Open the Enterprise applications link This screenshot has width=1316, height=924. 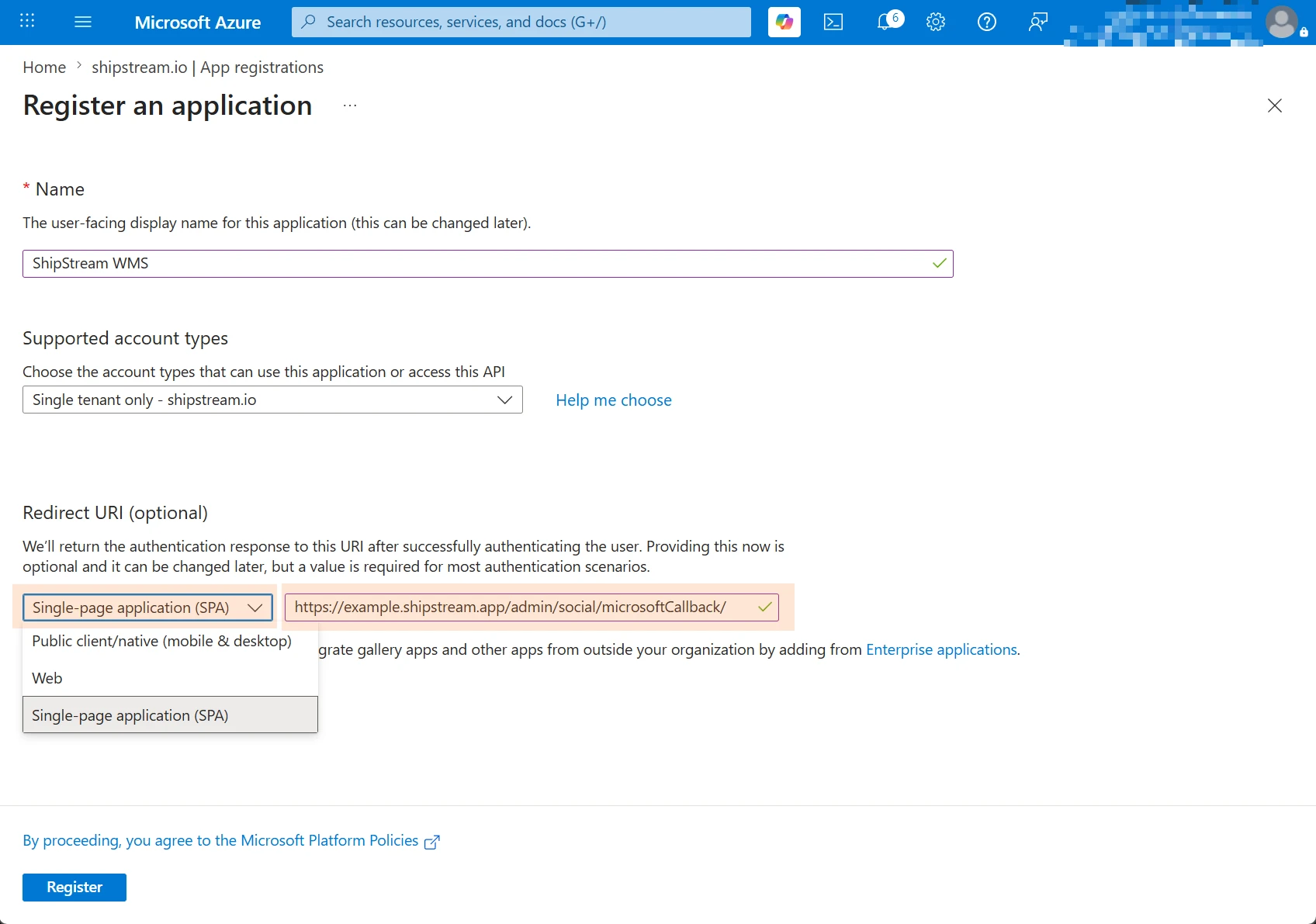tap(941, 649)
